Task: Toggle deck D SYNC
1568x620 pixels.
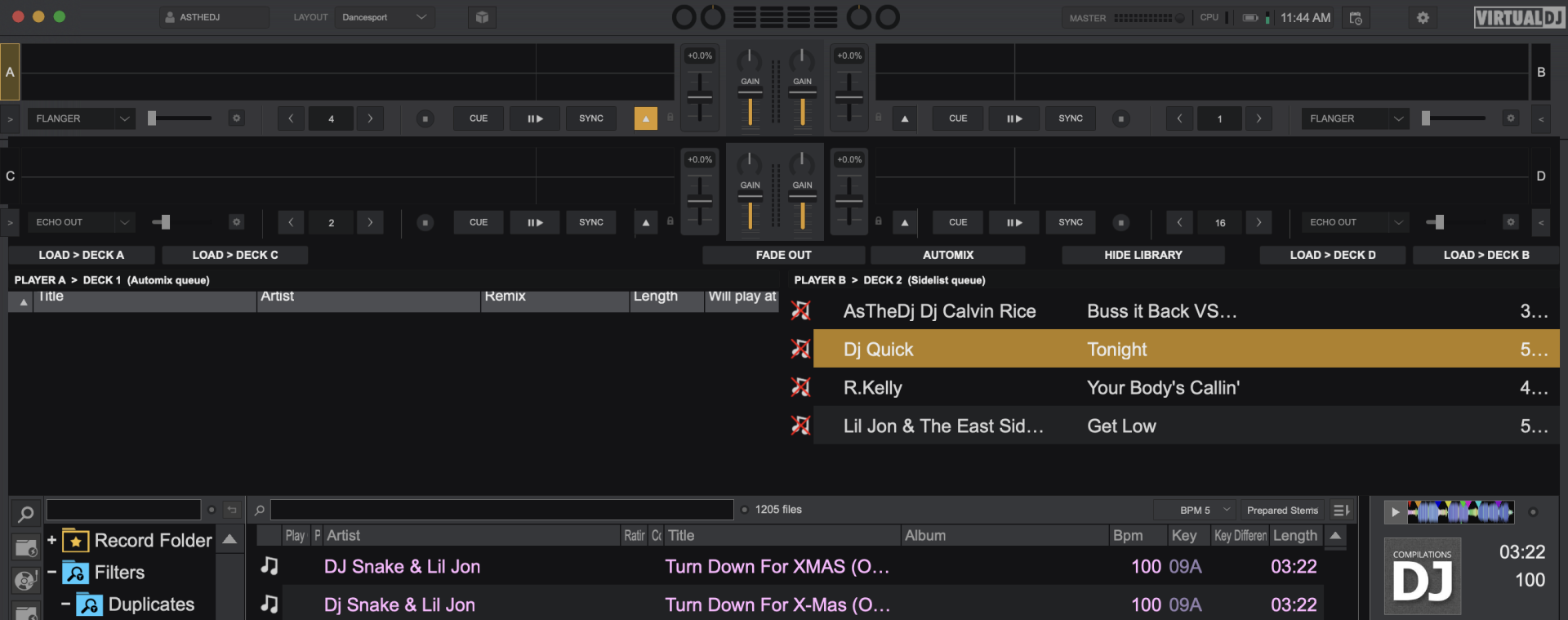Action: pos(1071,222)
